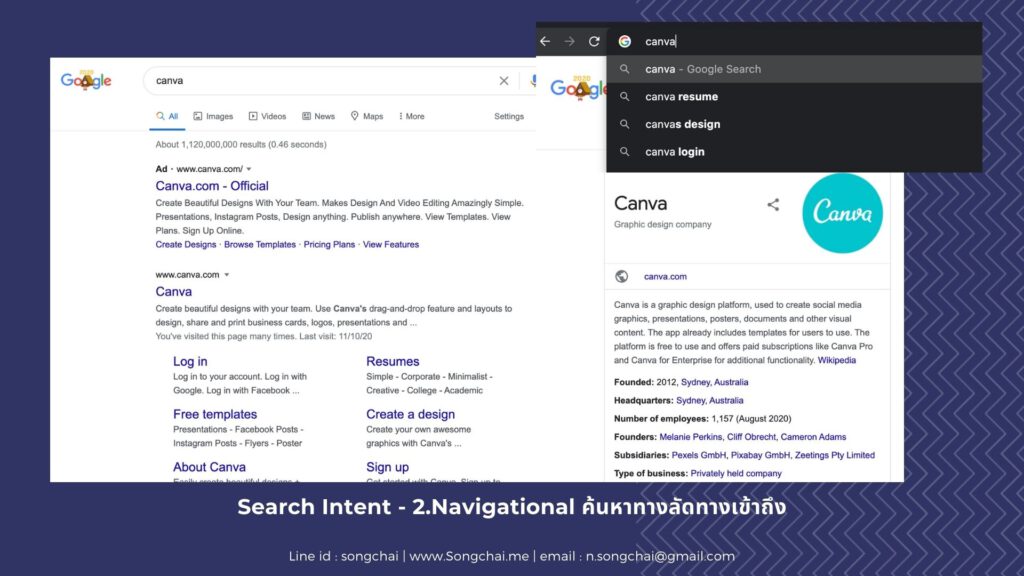
Task: Open the 'Log in' sitelink
Action: pyautogui.click(x=190, y=361)
